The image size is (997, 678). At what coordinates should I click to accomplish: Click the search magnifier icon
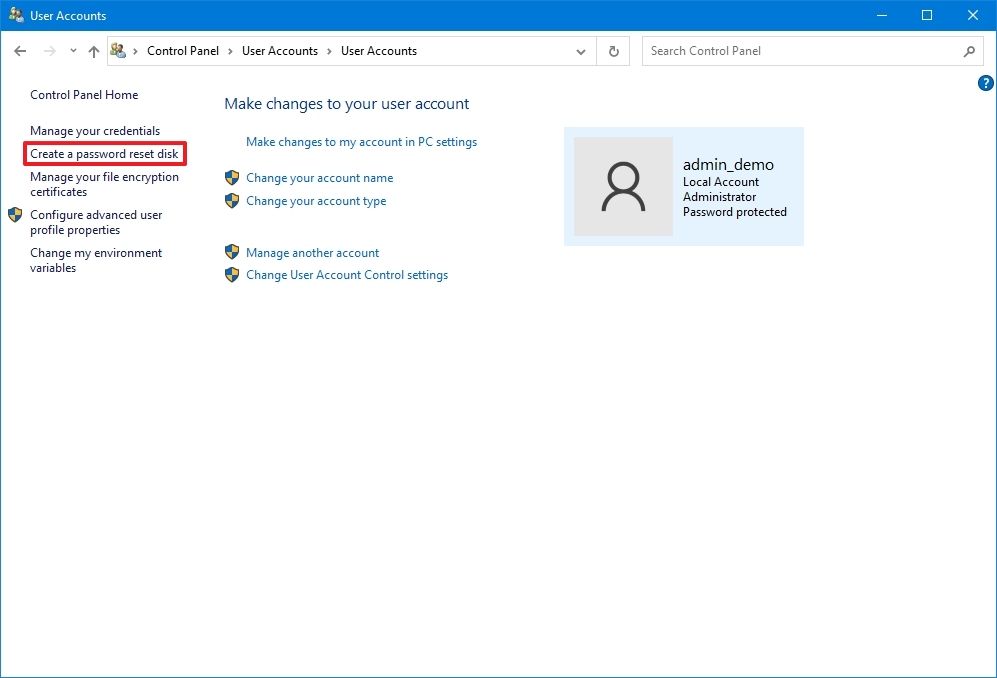pos(968,50)
